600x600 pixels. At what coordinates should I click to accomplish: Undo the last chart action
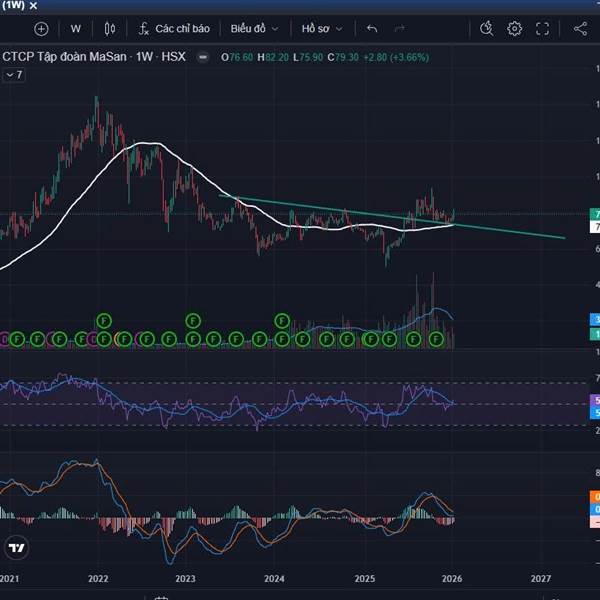point(372,29)
